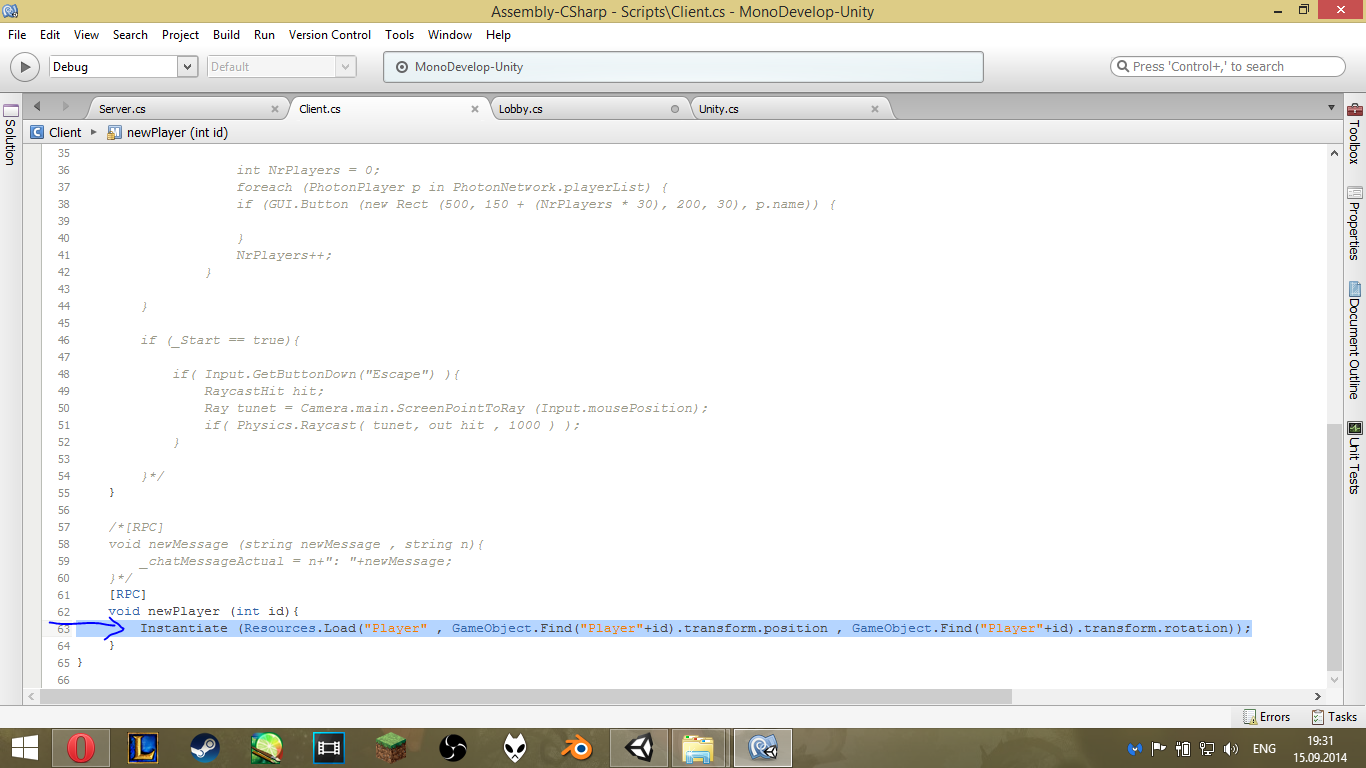Click the Run (play) button to start debugging
The width and height of the screenshot is (1366, 768).
pyautogui.click(x=24, y=66)
